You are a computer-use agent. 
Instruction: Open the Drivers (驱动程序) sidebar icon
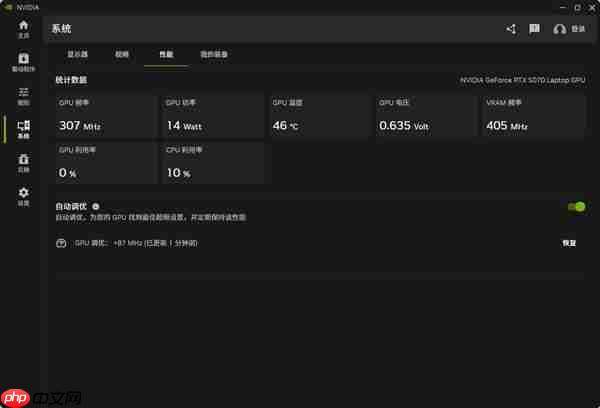23,61
